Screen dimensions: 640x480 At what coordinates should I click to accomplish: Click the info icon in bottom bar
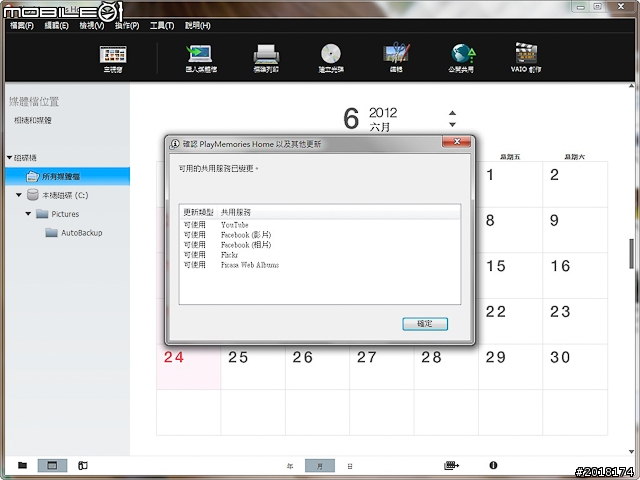493,466
